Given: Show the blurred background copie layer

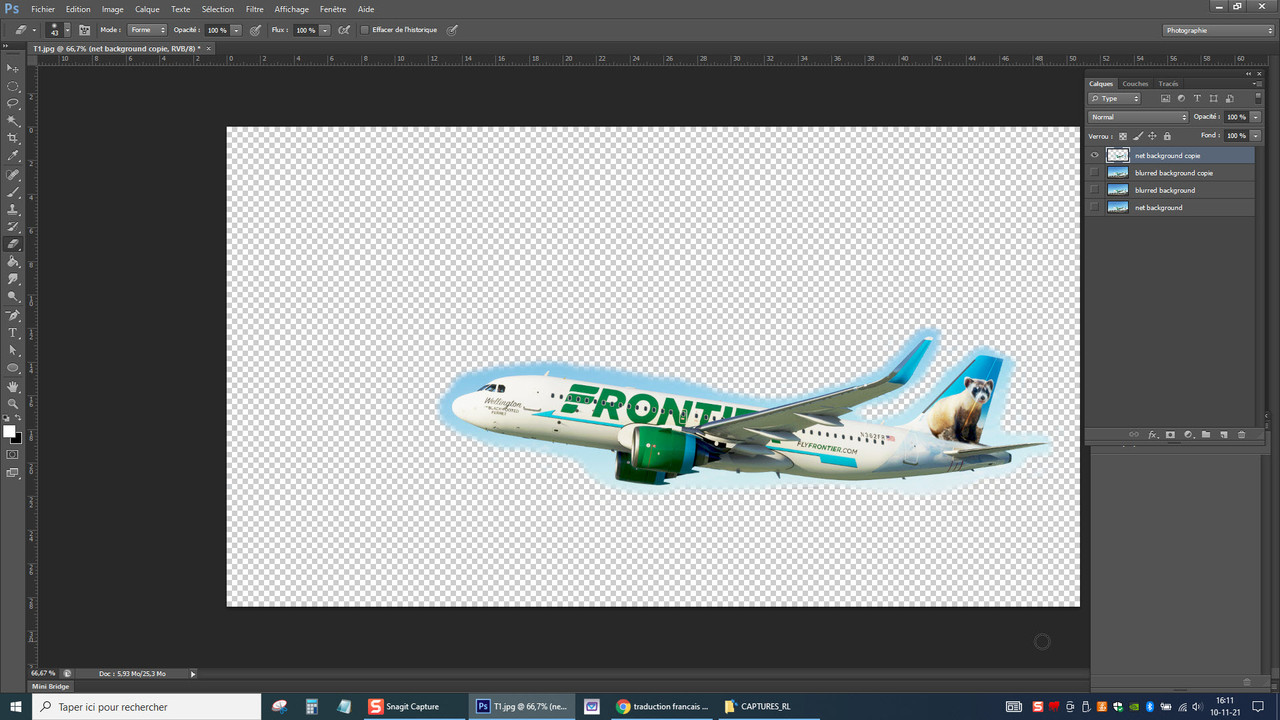Looking at the screenshot, I should 1094,173.
